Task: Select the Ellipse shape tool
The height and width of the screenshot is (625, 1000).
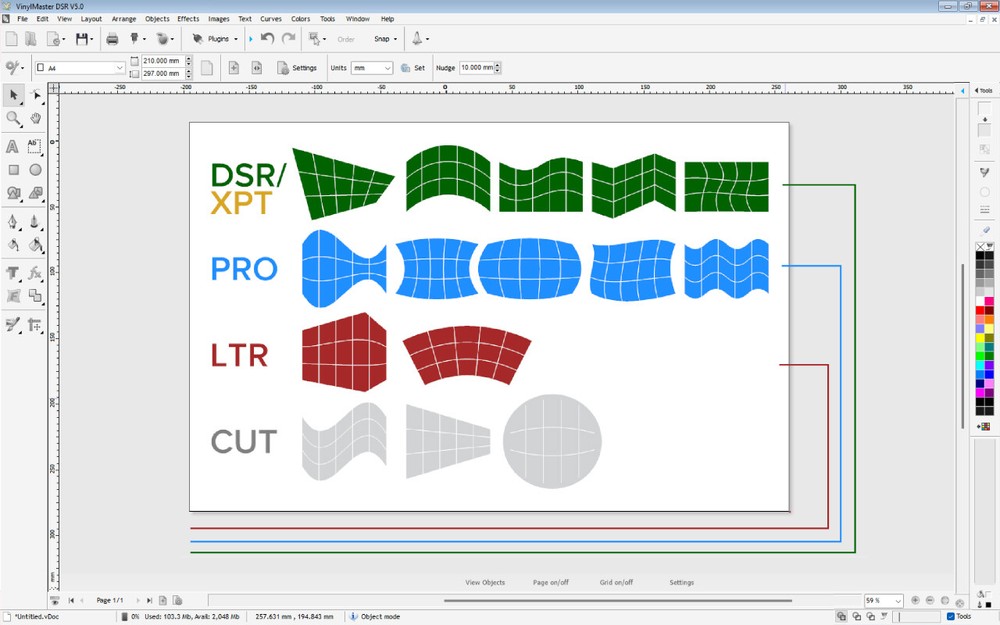Action: tap(36, 170)
